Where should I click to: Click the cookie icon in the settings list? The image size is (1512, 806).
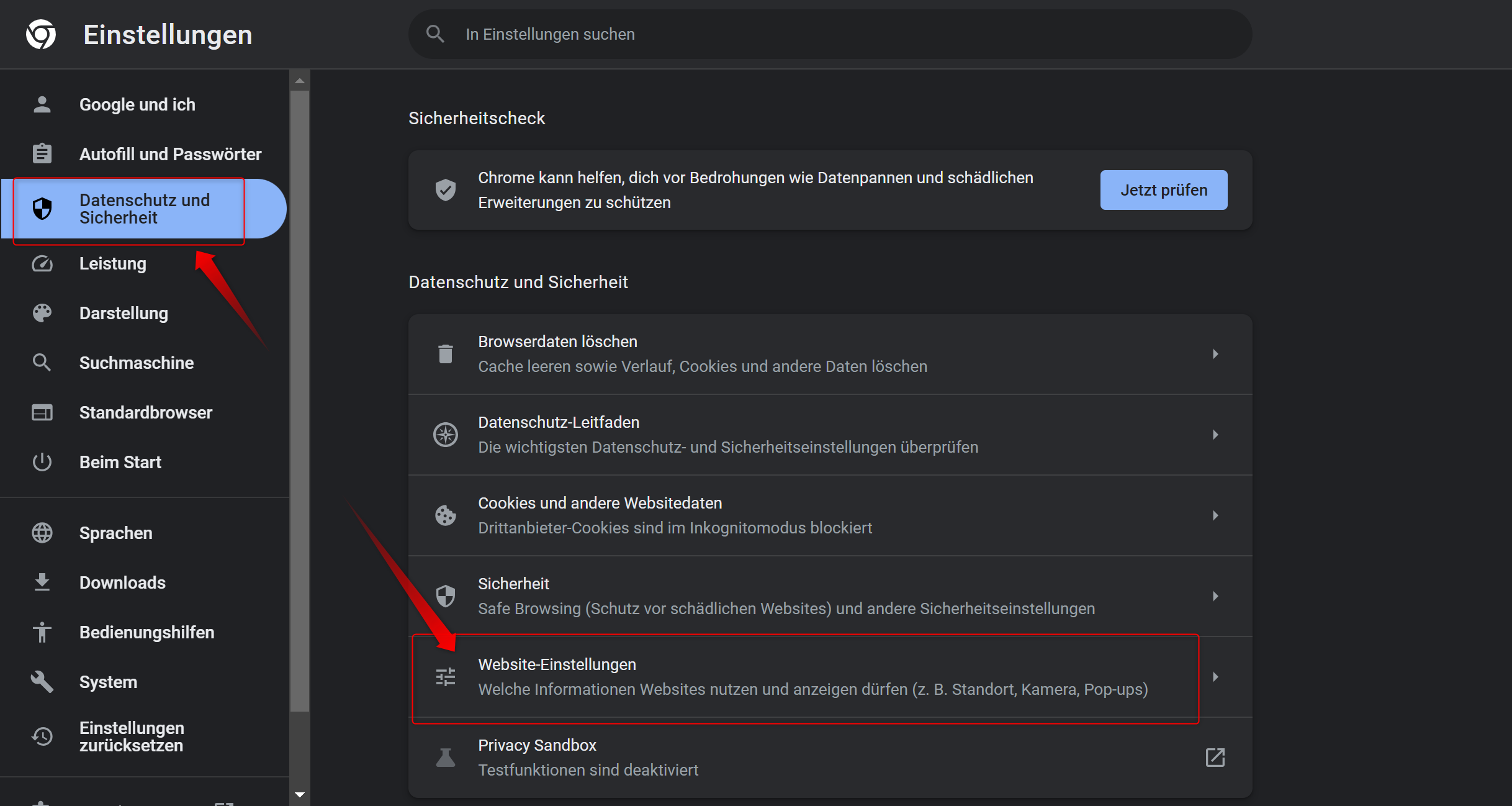coord(445,515)
